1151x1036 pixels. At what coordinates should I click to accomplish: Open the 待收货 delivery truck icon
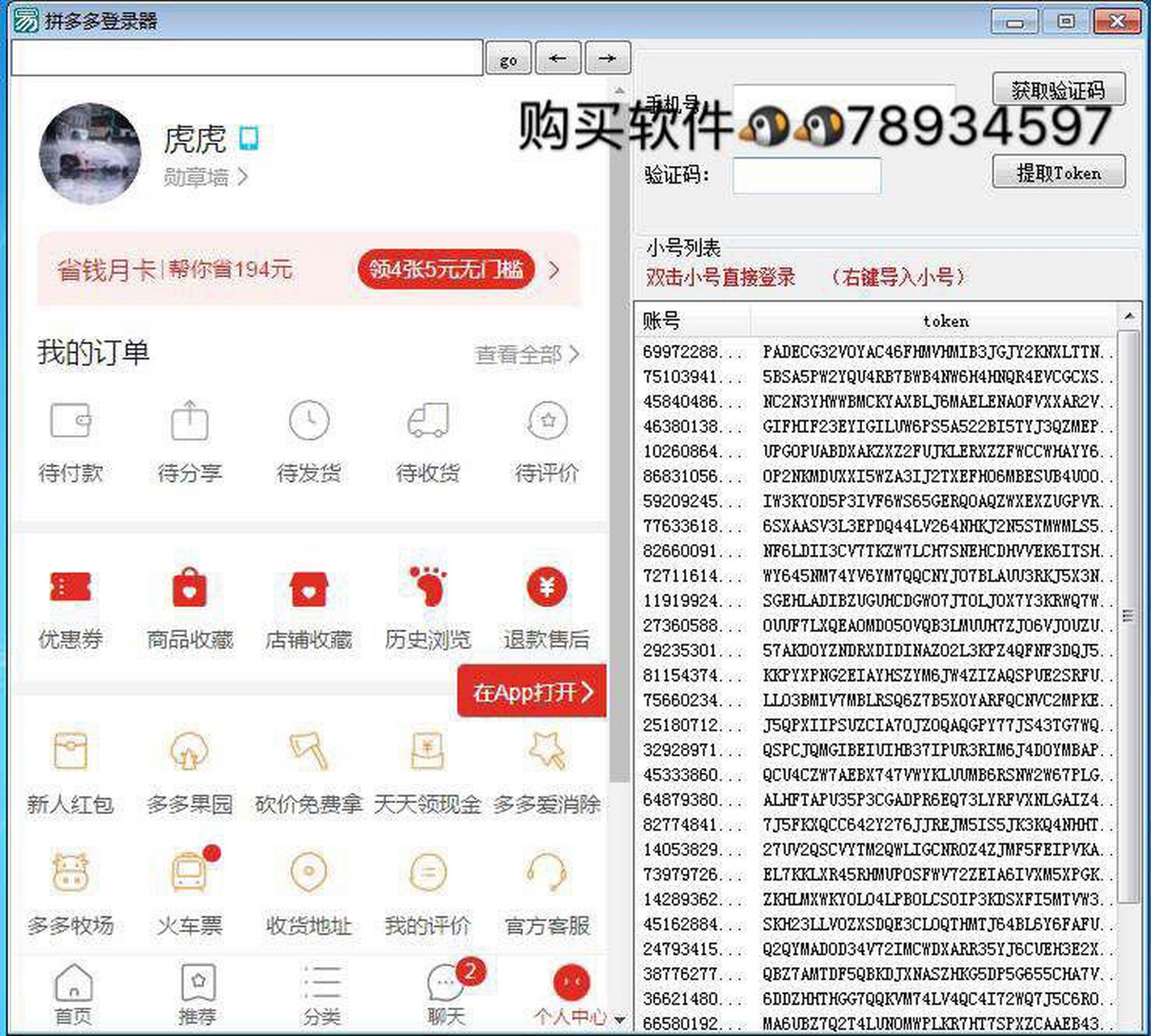[428, 421]
